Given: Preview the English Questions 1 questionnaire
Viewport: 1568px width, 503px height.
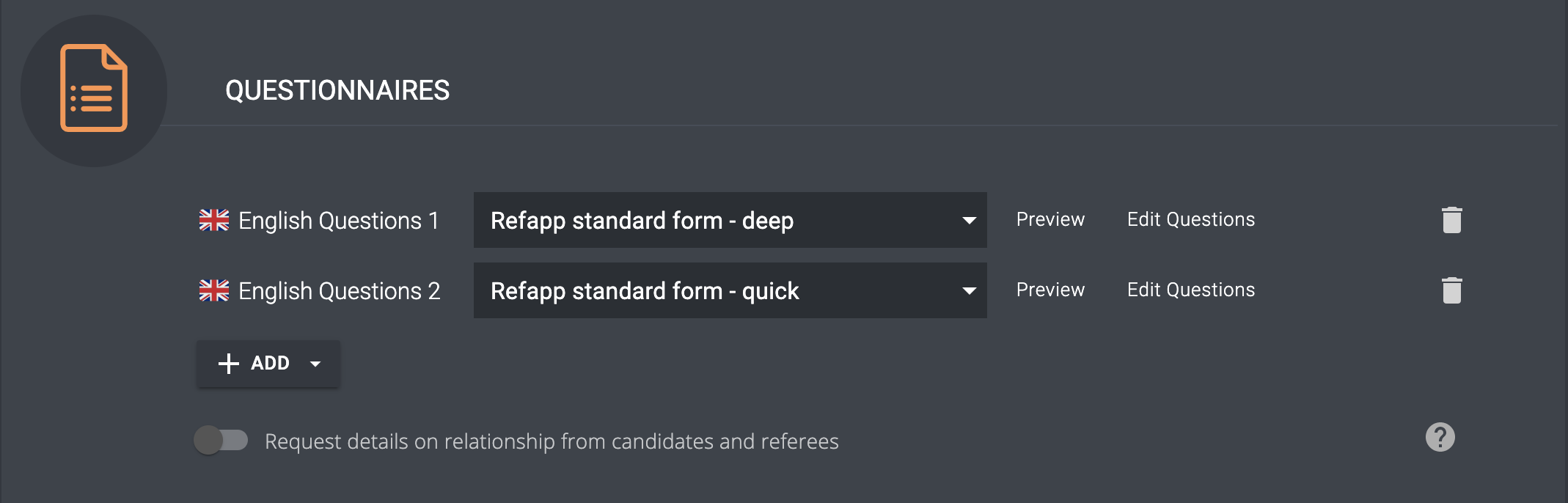Looking at the screenshot, I should click(x=1050, y=219).
